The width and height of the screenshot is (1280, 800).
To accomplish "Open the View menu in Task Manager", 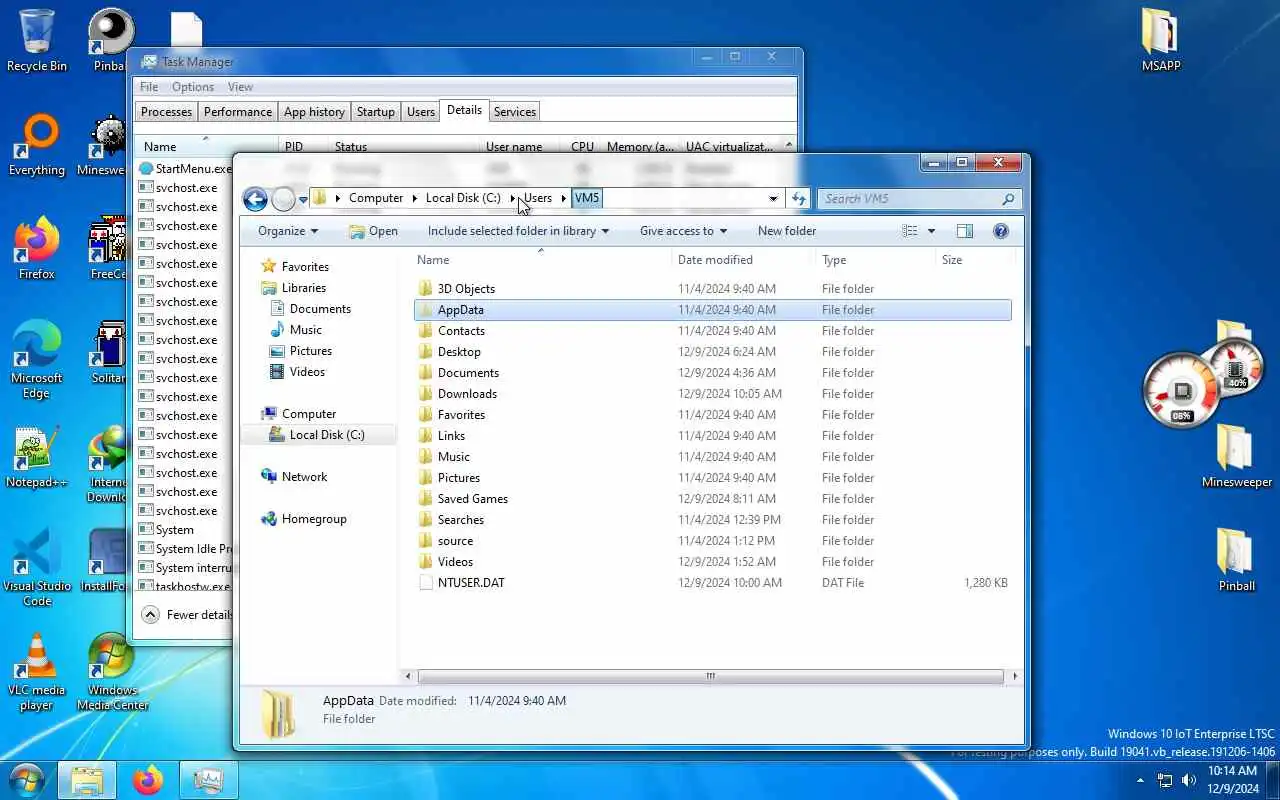I will pos(240,87).
